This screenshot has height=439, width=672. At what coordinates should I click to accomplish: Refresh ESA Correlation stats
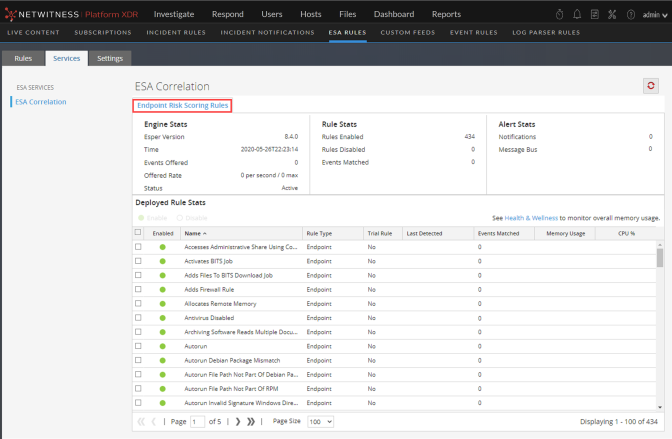(651, 87)
